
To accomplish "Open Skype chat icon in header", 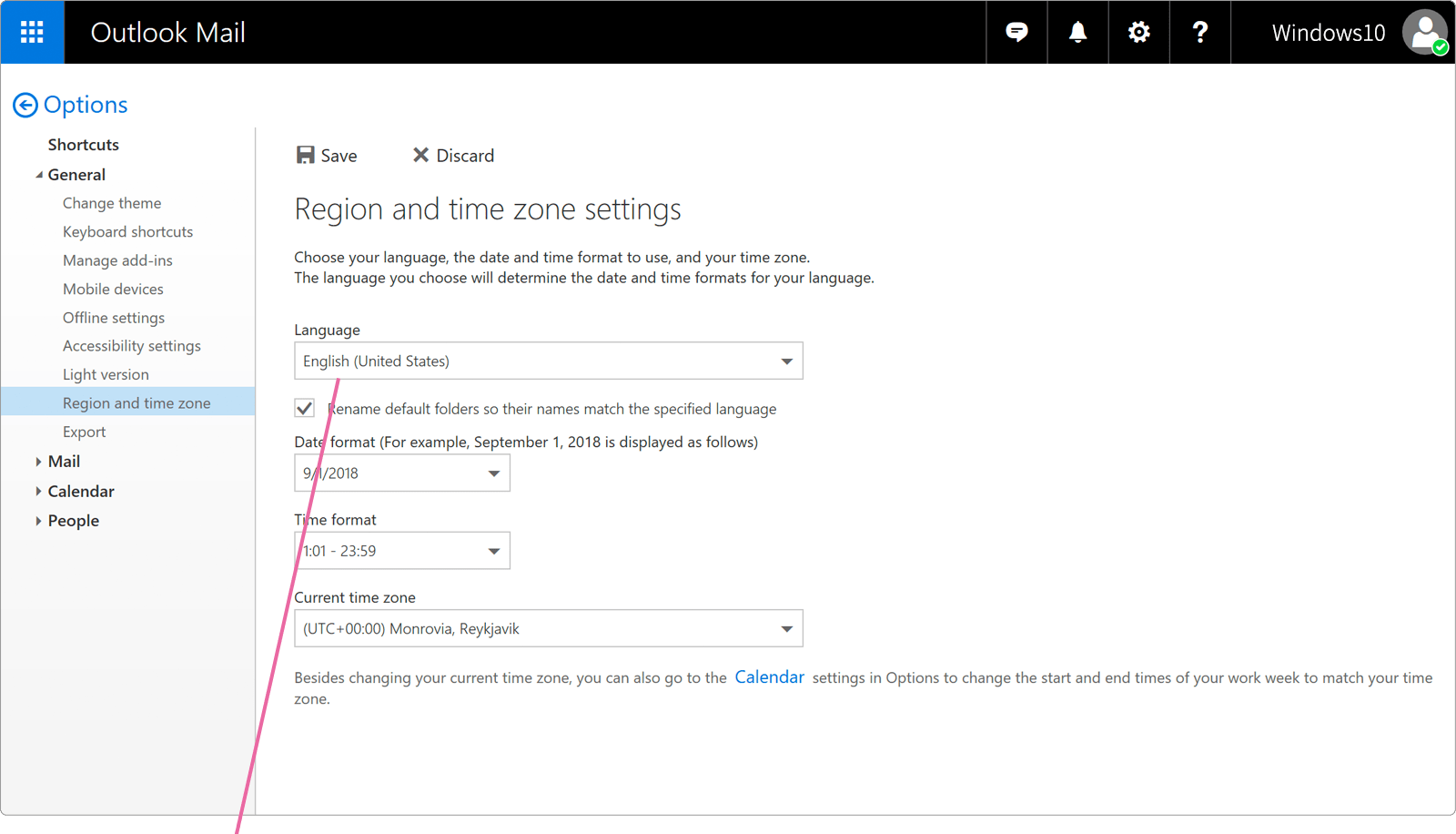I will (x=1016, y=32).
